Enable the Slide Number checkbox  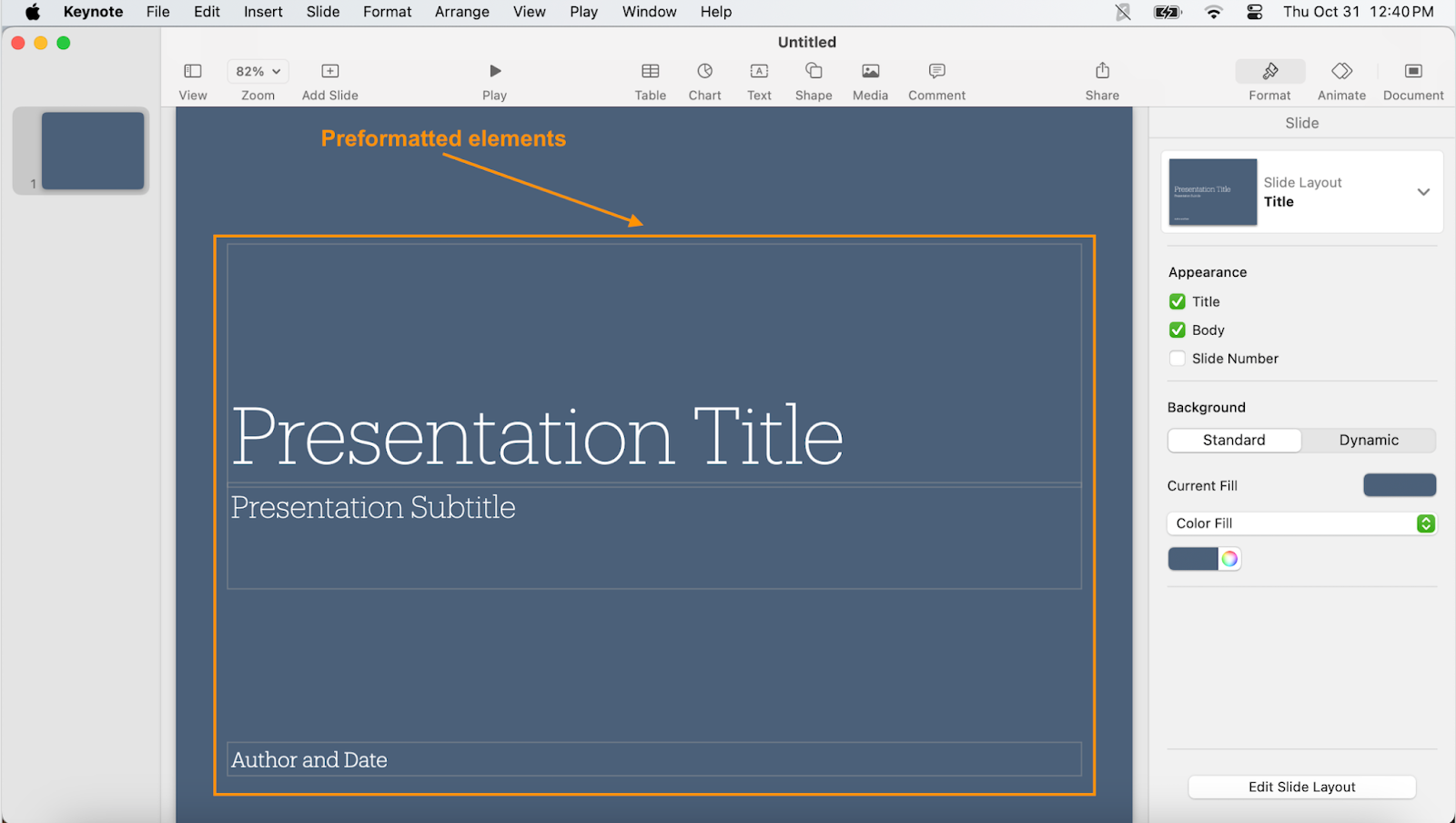point(1178,359)
